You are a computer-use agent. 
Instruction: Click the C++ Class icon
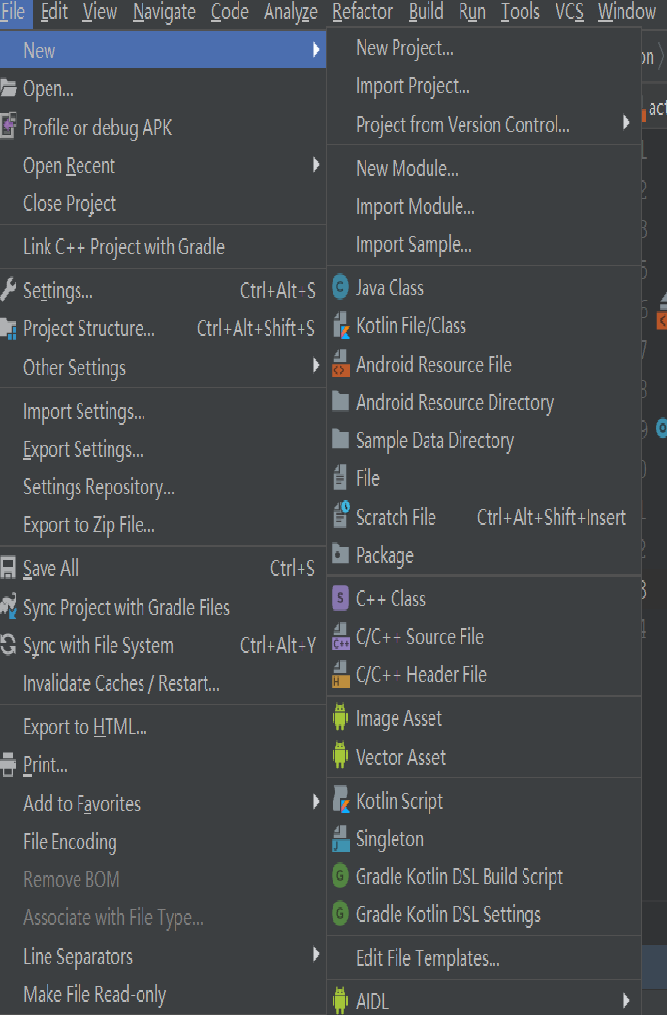click(x=340, y=599)
